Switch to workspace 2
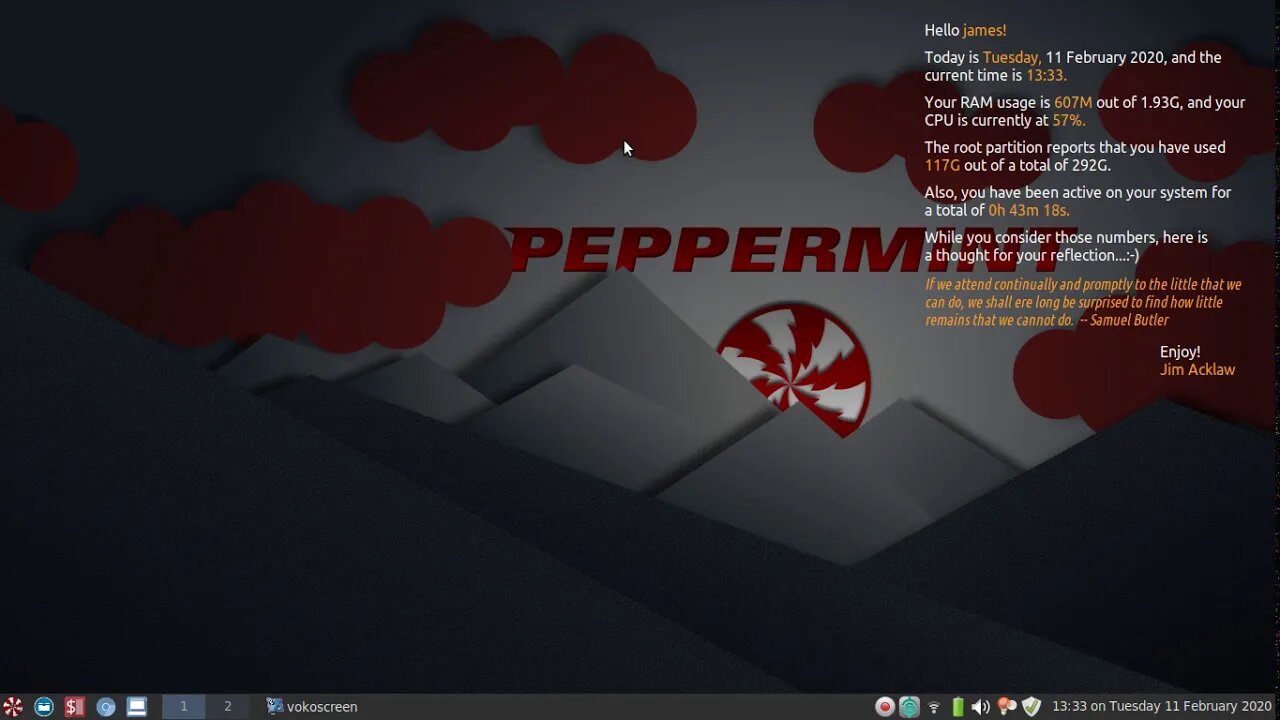Viewport: 1280px width, 720px height. [228, 707]
